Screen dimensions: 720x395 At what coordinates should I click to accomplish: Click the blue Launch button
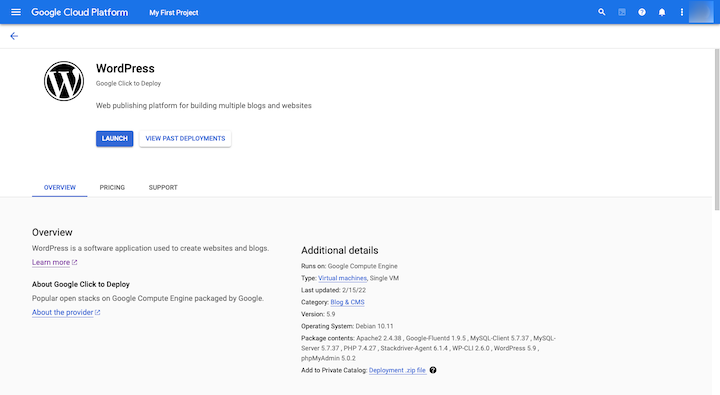[x=114, y=139]
